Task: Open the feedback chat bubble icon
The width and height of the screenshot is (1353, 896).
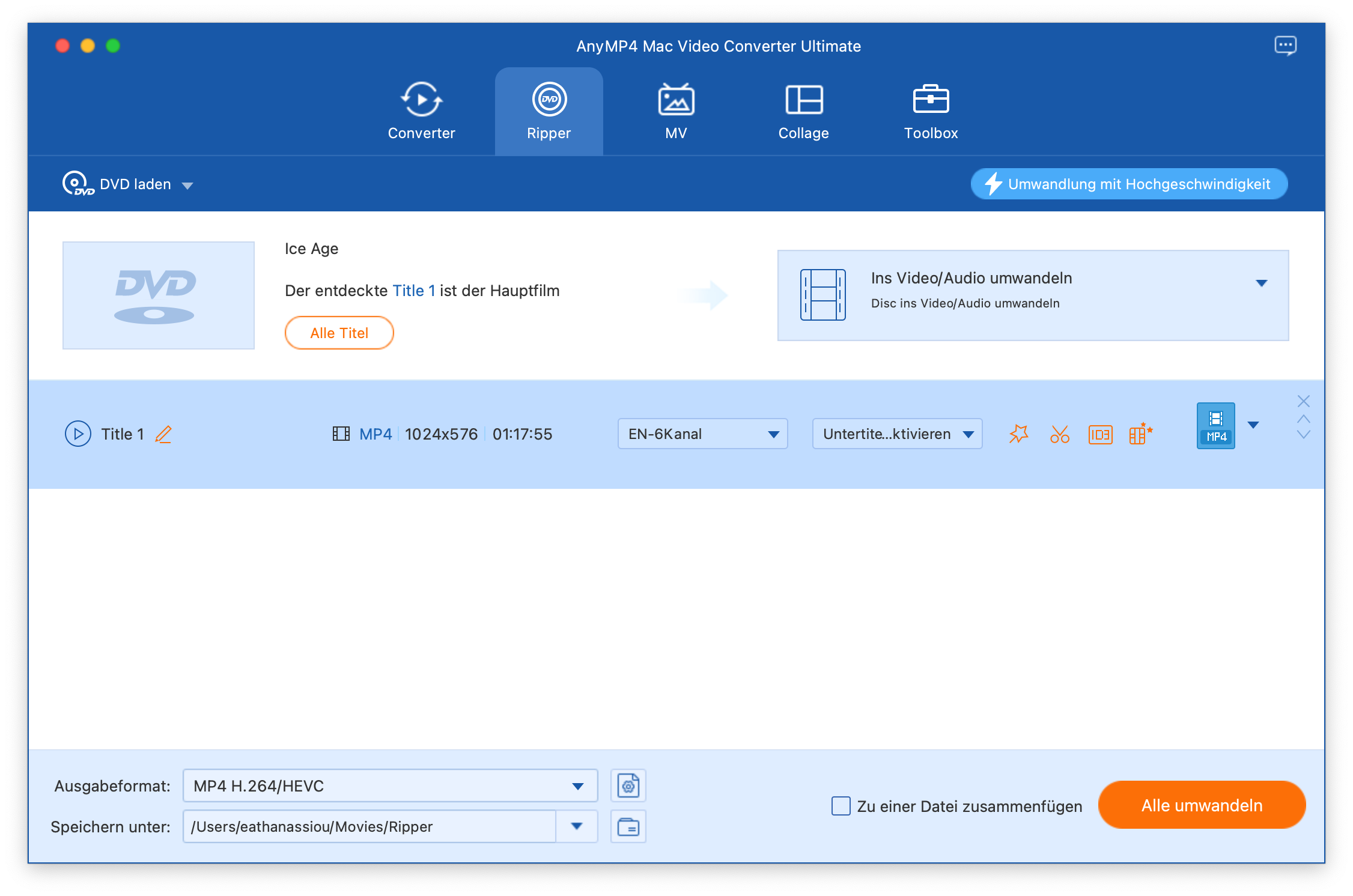Action: [x=1285, y=46]
